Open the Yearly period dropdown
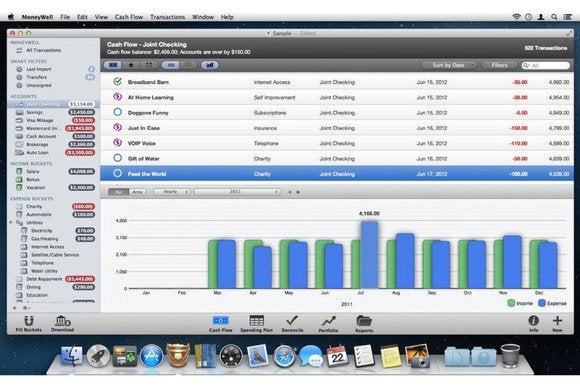Viewport: 580px width, 388px height. coord(172,192)
